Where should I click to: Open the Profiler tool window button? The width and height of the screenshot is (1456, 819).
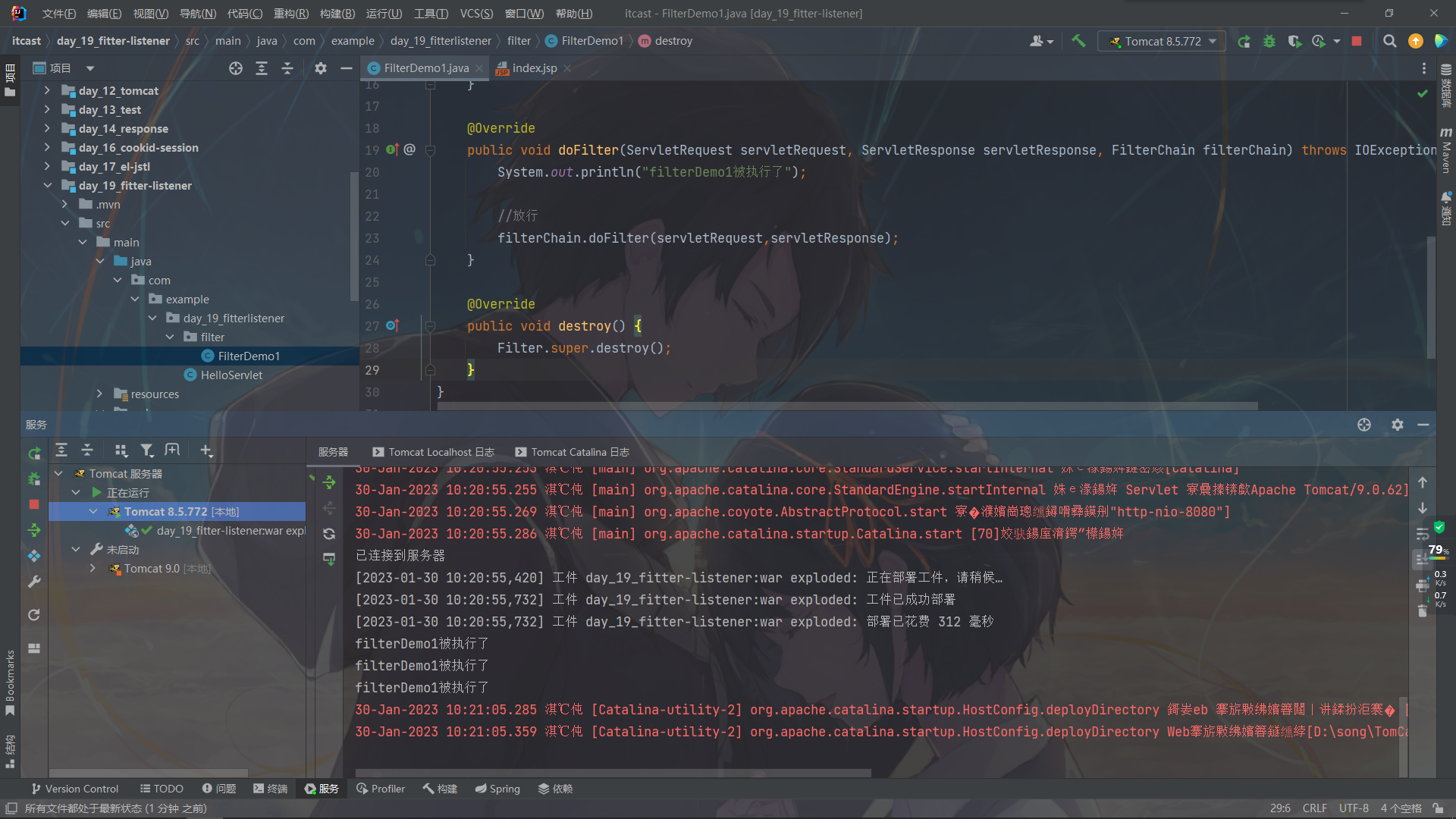click(x=381, y=789)
